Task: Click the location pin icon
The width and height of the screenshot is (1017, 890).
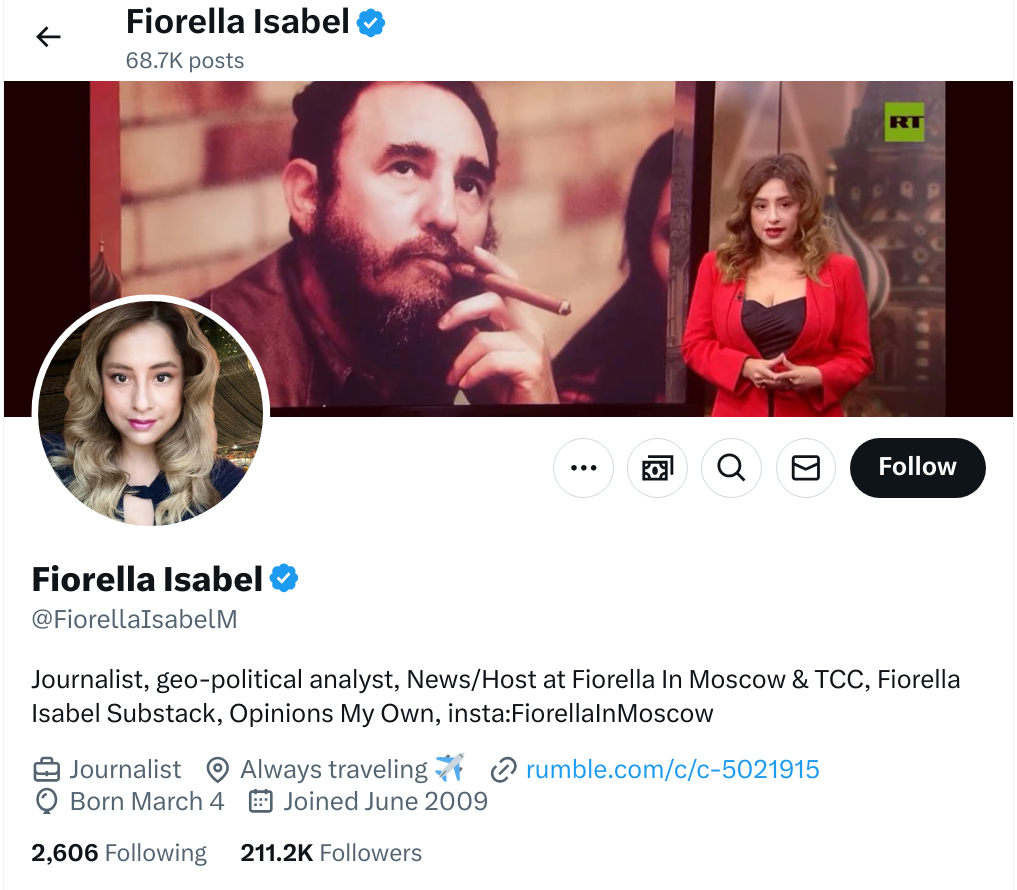Action: point(217,770)
